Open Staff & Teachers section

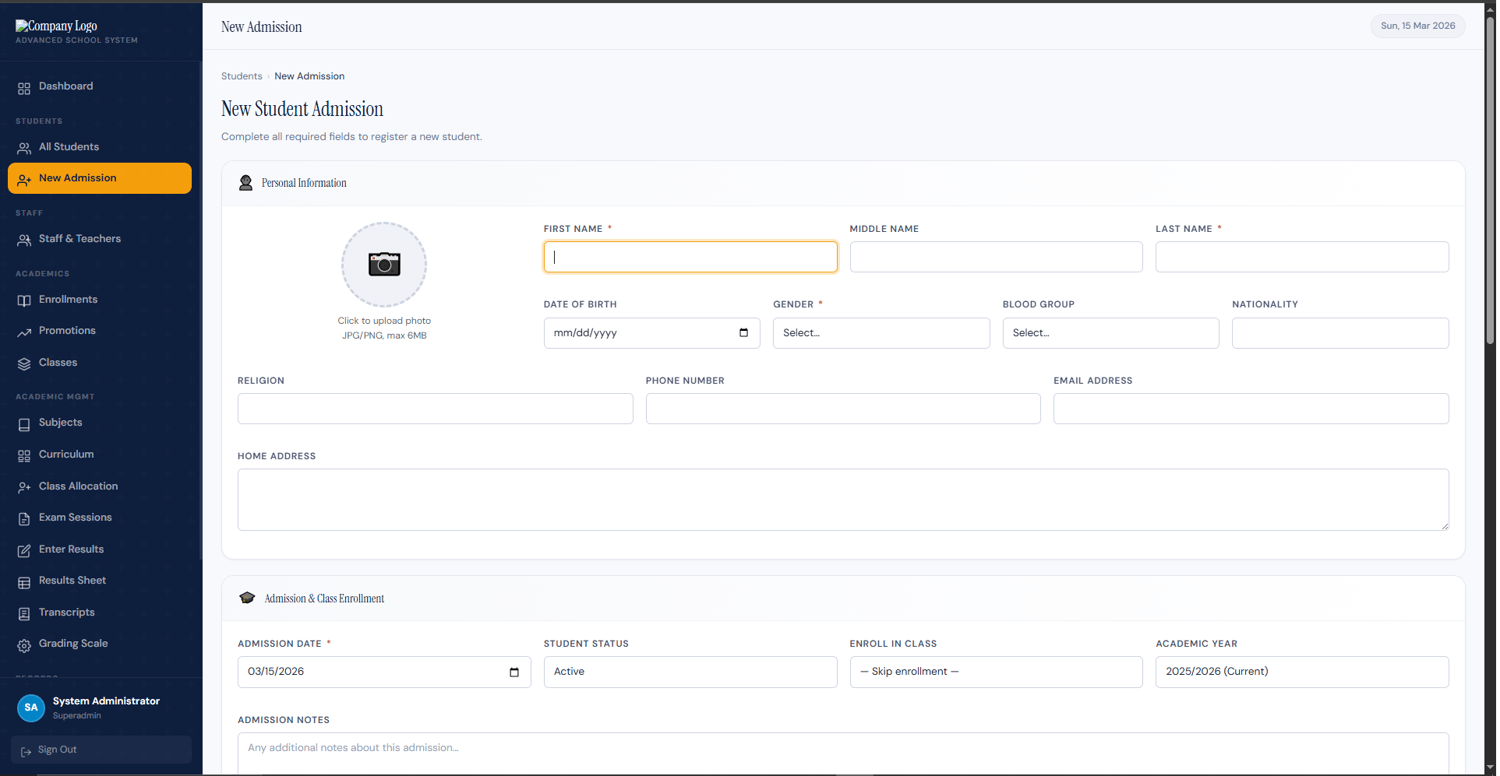[100, 239]
